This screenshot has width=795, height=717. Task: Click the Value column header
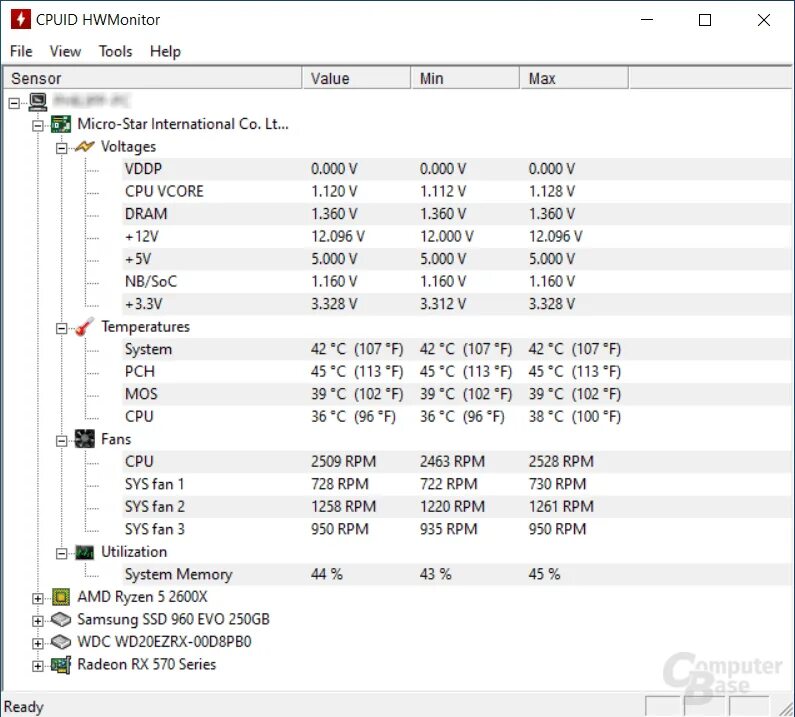coord(357,79)
